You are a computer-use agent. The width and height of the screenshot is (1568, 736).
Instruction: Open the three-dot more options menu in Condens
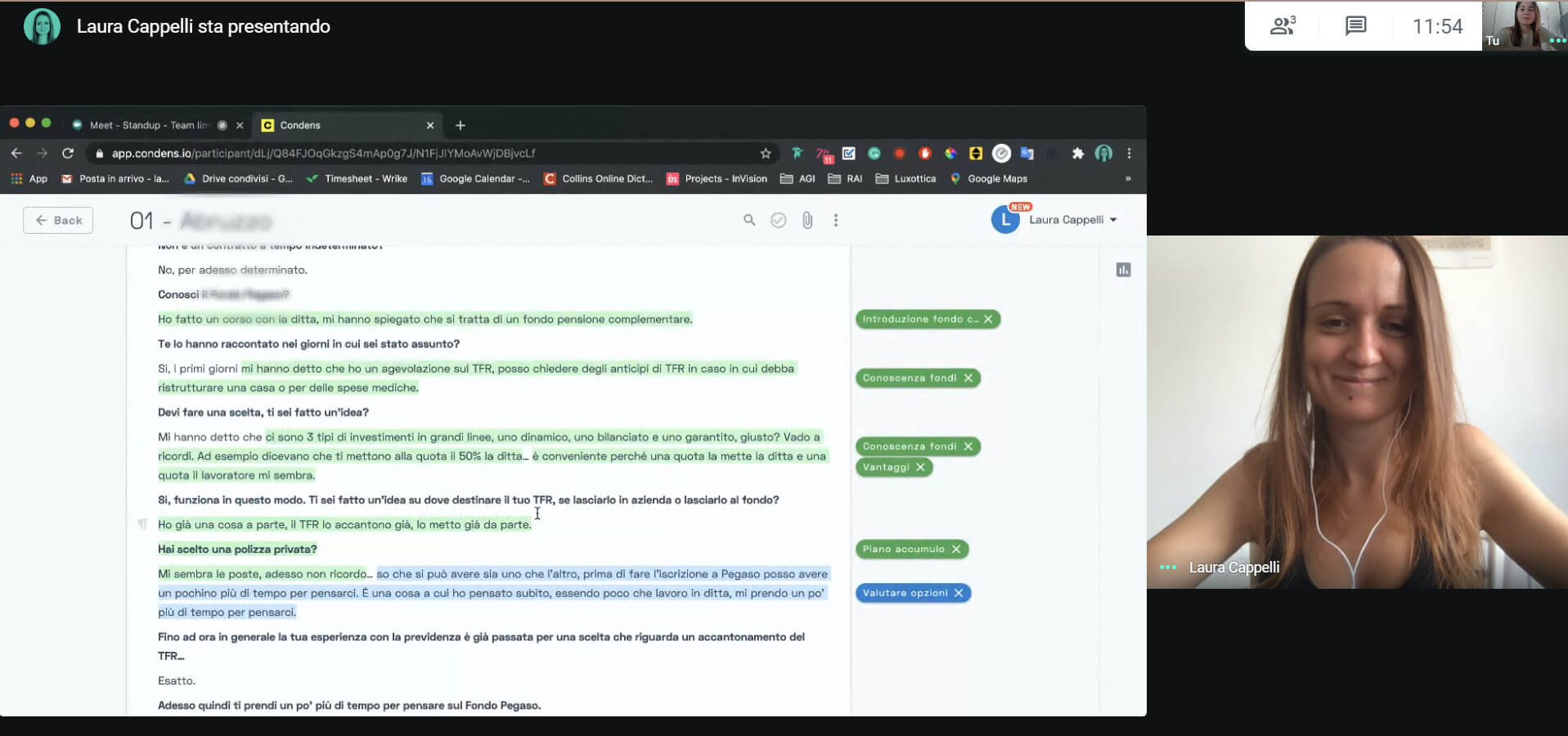[835, 220]
